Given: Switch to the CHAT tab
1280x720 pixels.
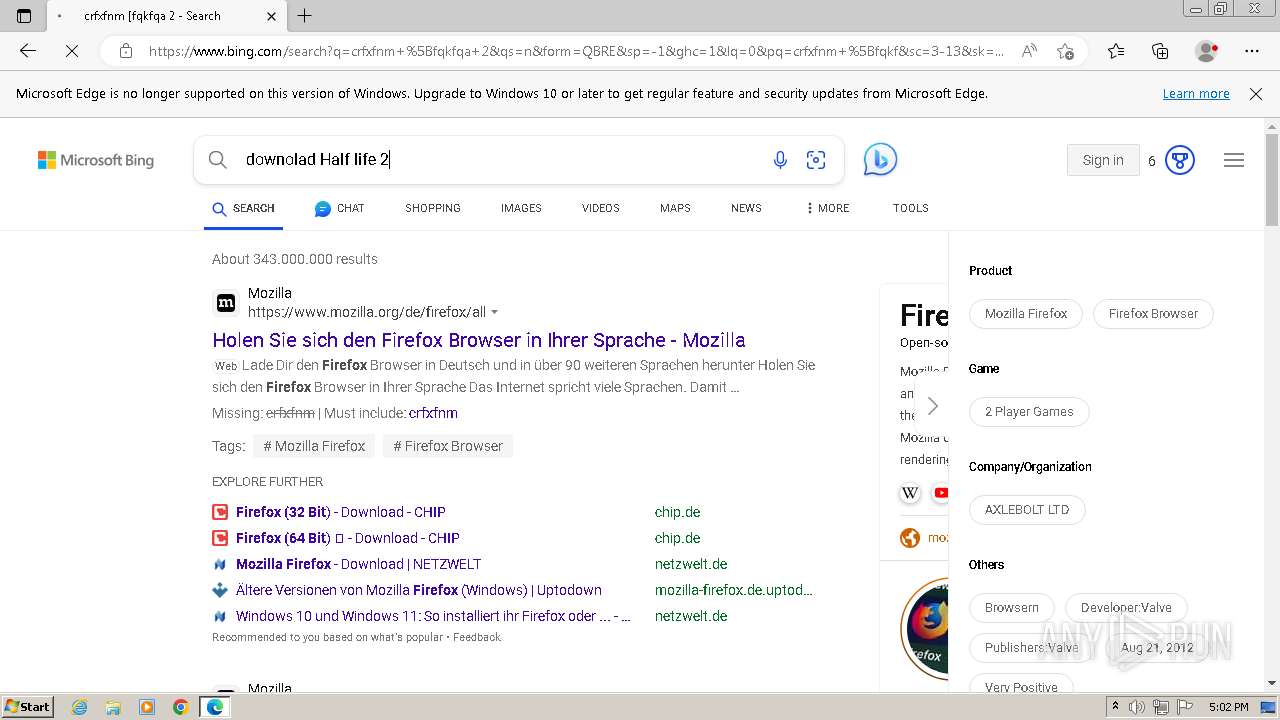Looking at the screenshot, I should (x=340, y=208).
